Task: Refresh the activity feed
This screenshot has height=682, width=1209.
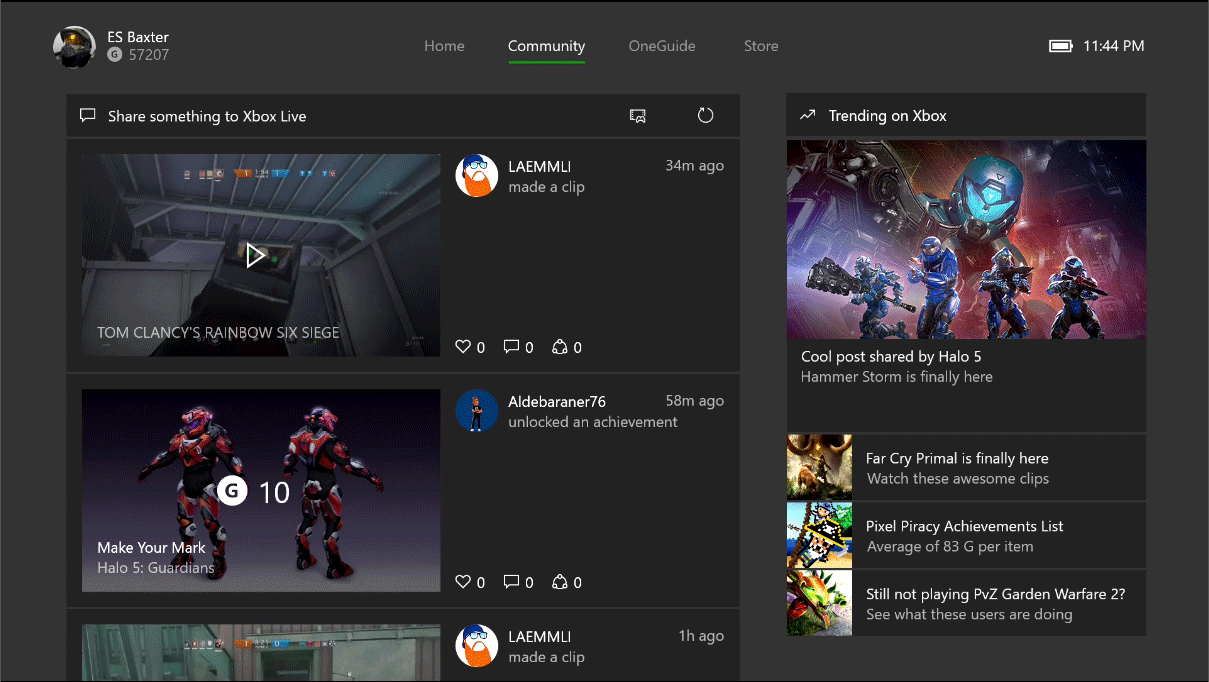Action: (x=705, y=116)
